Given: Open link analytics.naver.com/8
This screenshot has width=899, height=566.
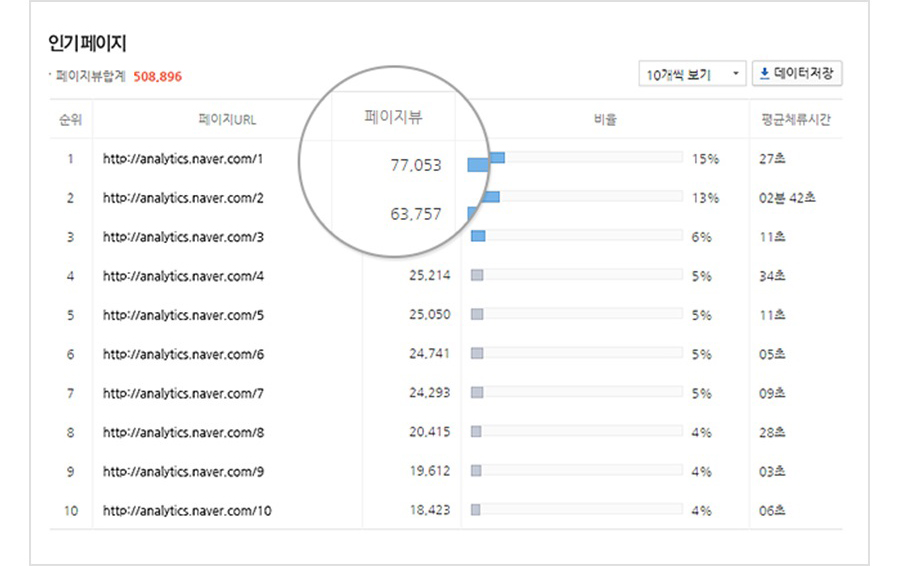Looking at the screenshot, I should pos(183,432).
